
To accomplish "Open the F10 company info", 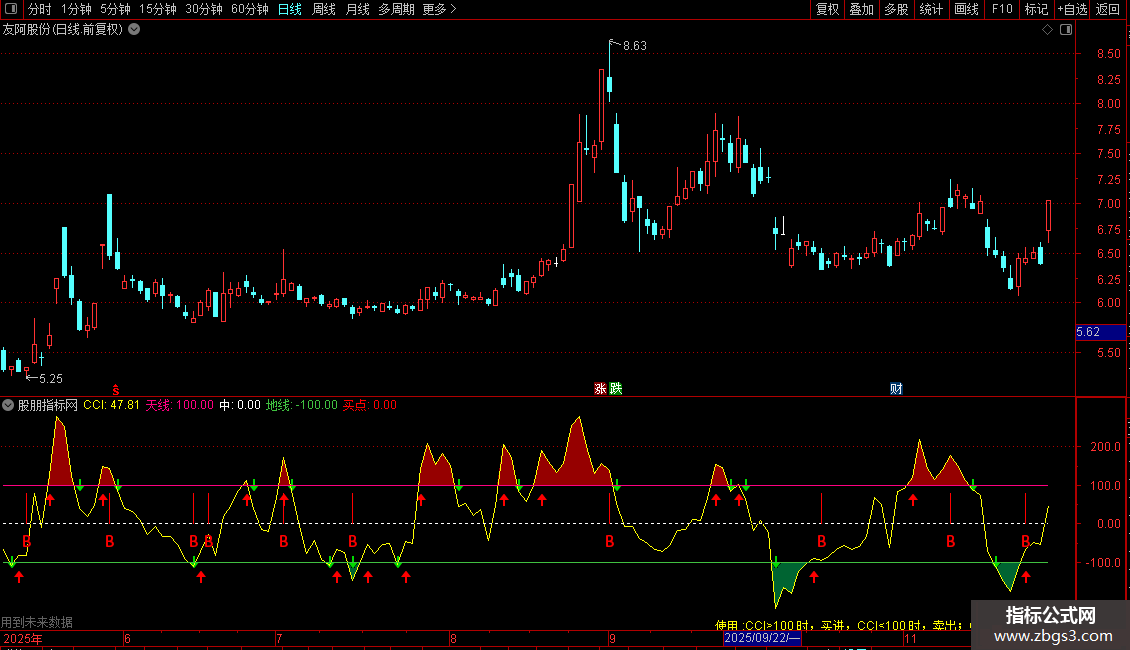I will pyautogui.click(x=1002, y=9).
